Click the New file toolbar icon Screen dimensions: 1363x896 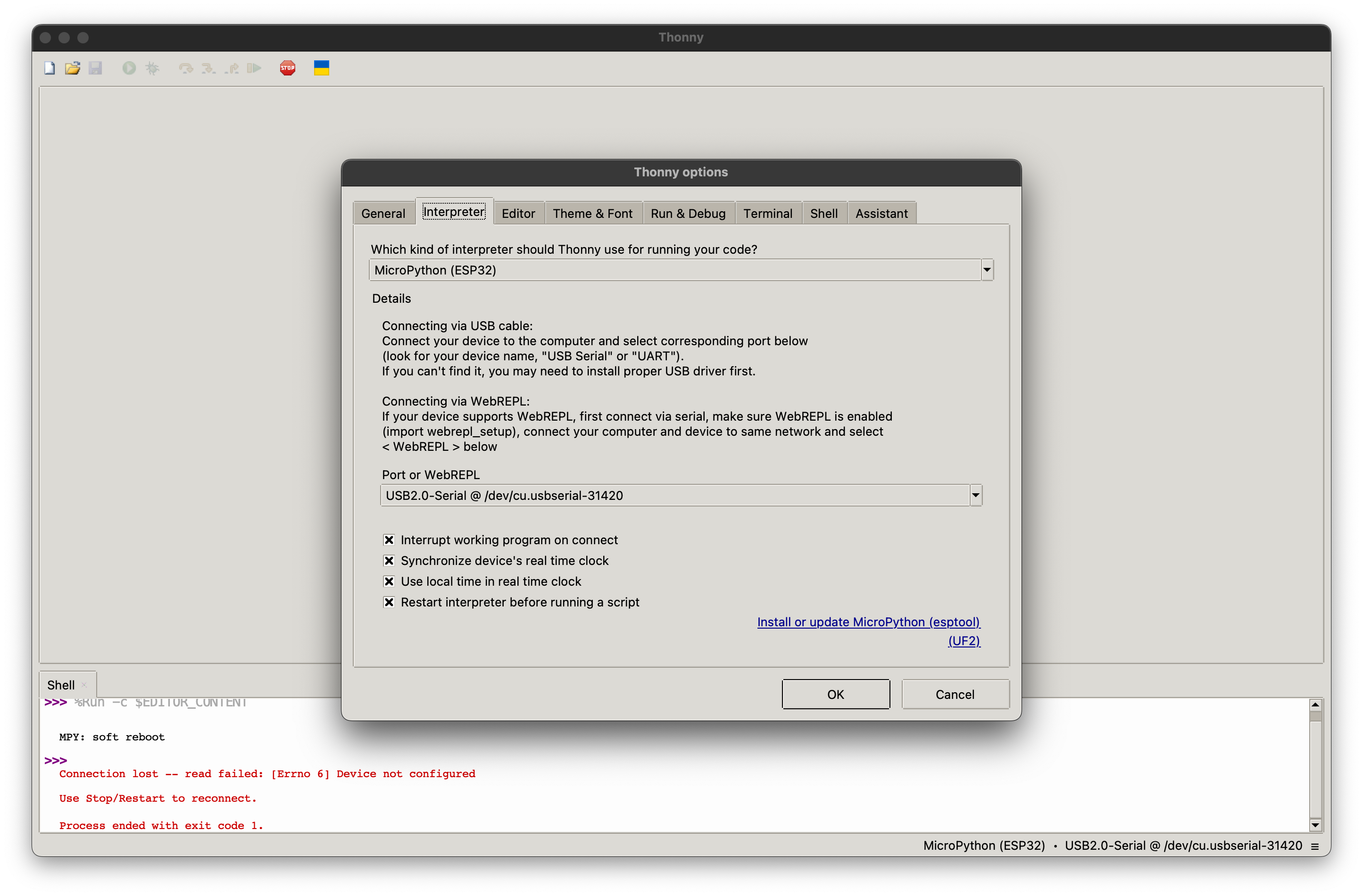pyautogui.click(x=50, y=68)
